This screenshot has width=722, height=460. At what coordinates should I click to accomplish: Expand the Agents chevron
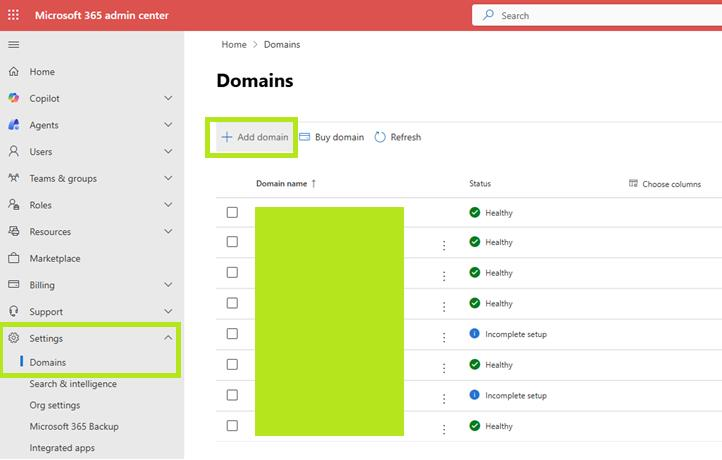[x=169, y=125]
